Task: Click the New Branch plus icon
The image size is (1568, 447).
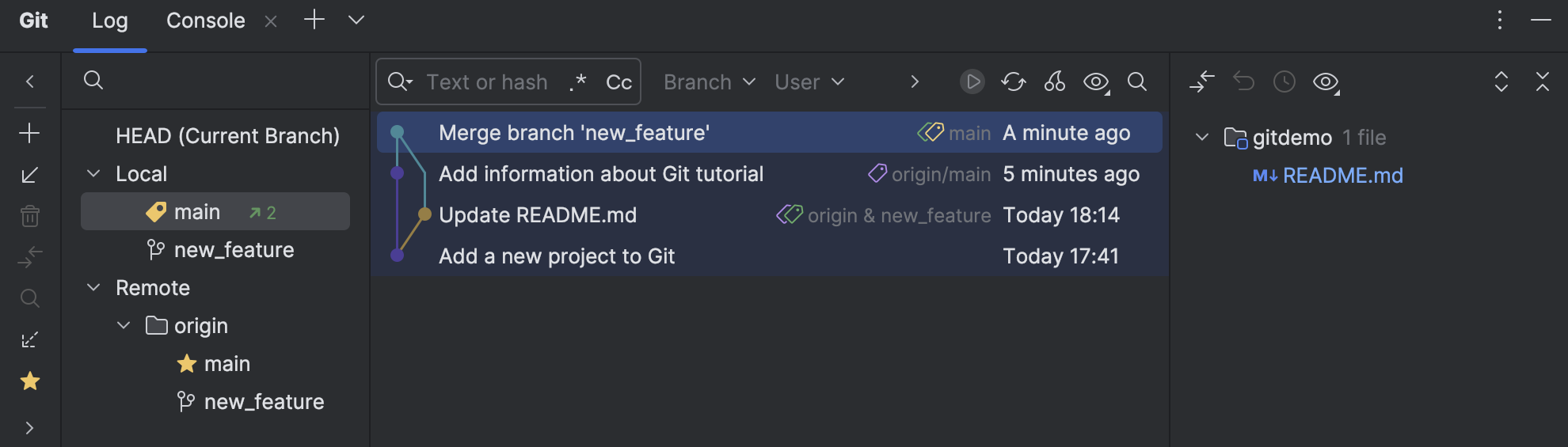Action: [x=30, y=133]
